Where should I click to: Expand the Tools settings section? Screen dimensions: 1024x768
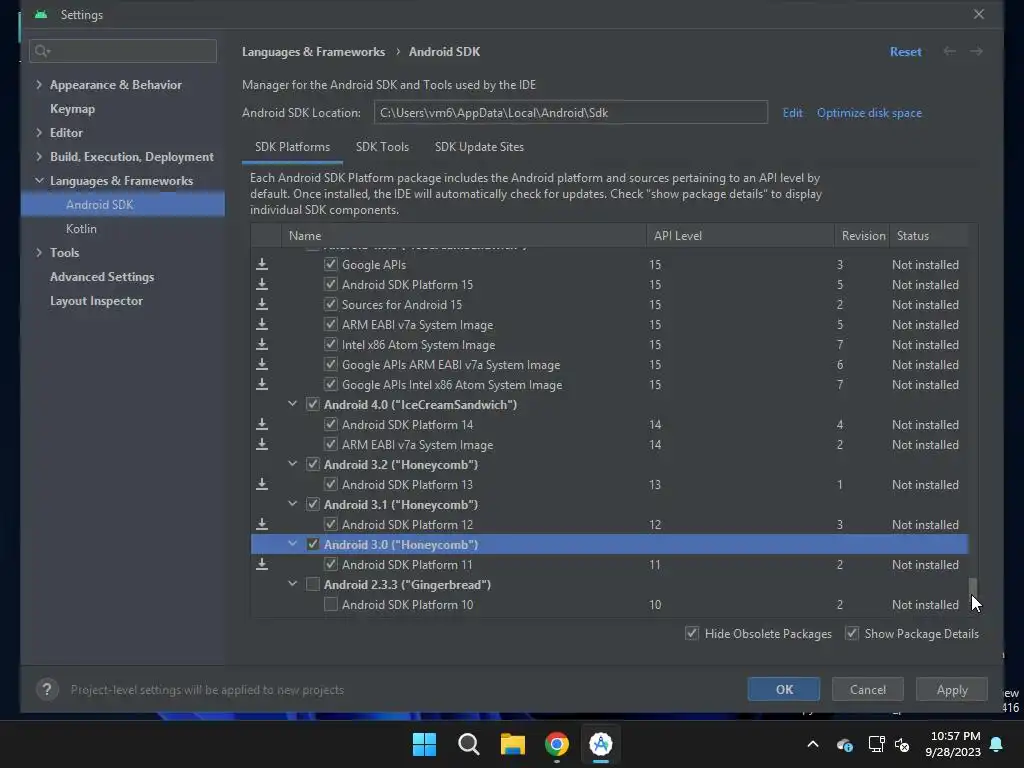[x=39, y=253]
